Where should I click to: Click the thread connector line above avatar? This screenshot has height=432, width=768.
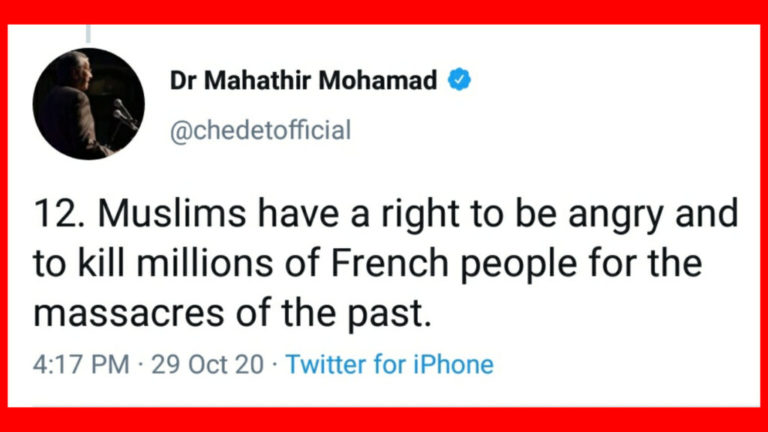click(88, 33)
